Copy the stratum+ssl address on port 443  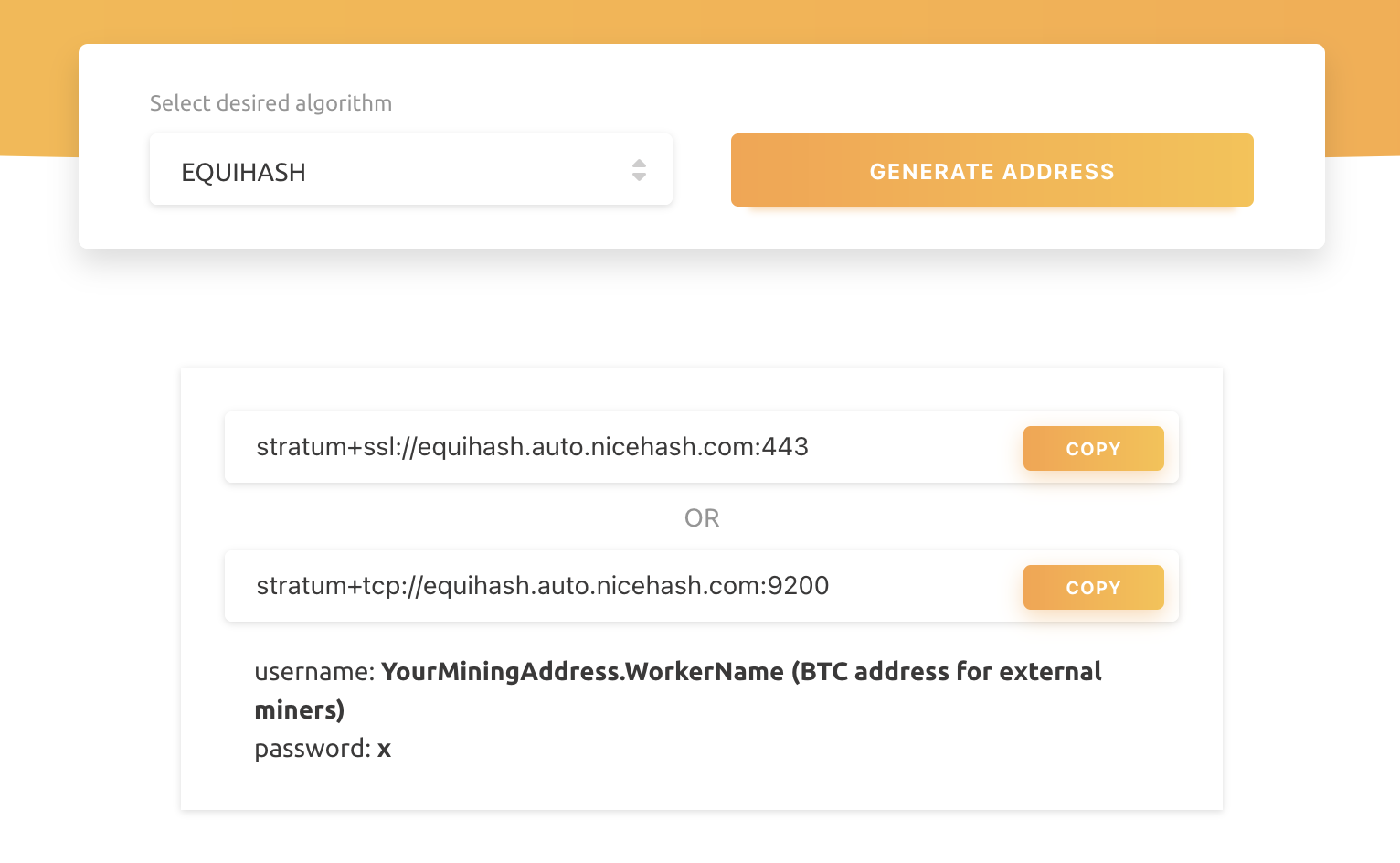tap(1094, 449)
